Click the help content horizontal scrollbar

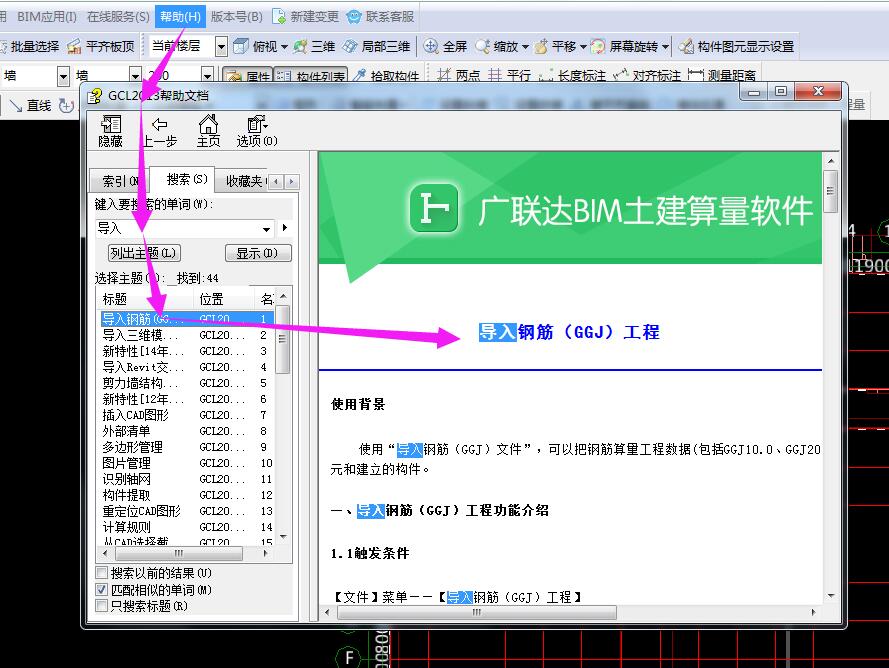coord(477,612)
